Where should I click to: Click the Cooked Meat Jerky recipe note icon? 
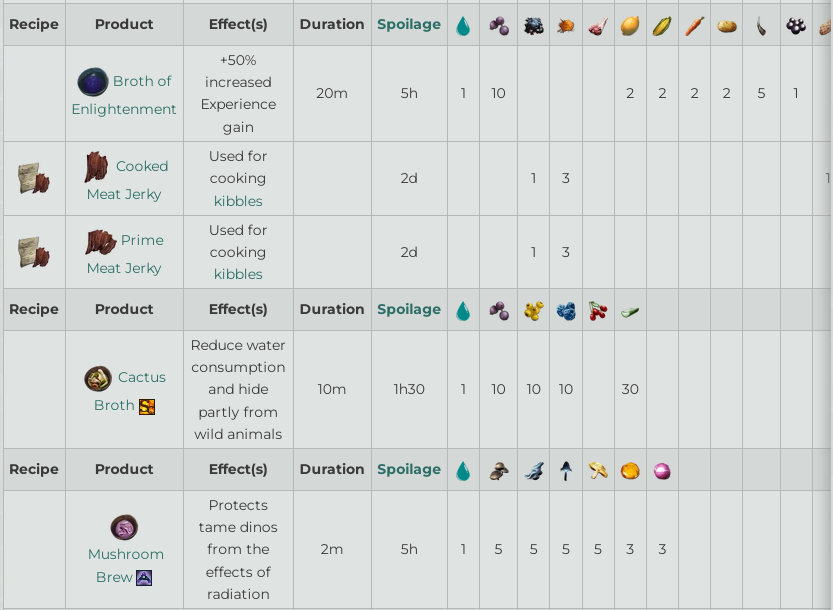[x=34, y=178]
